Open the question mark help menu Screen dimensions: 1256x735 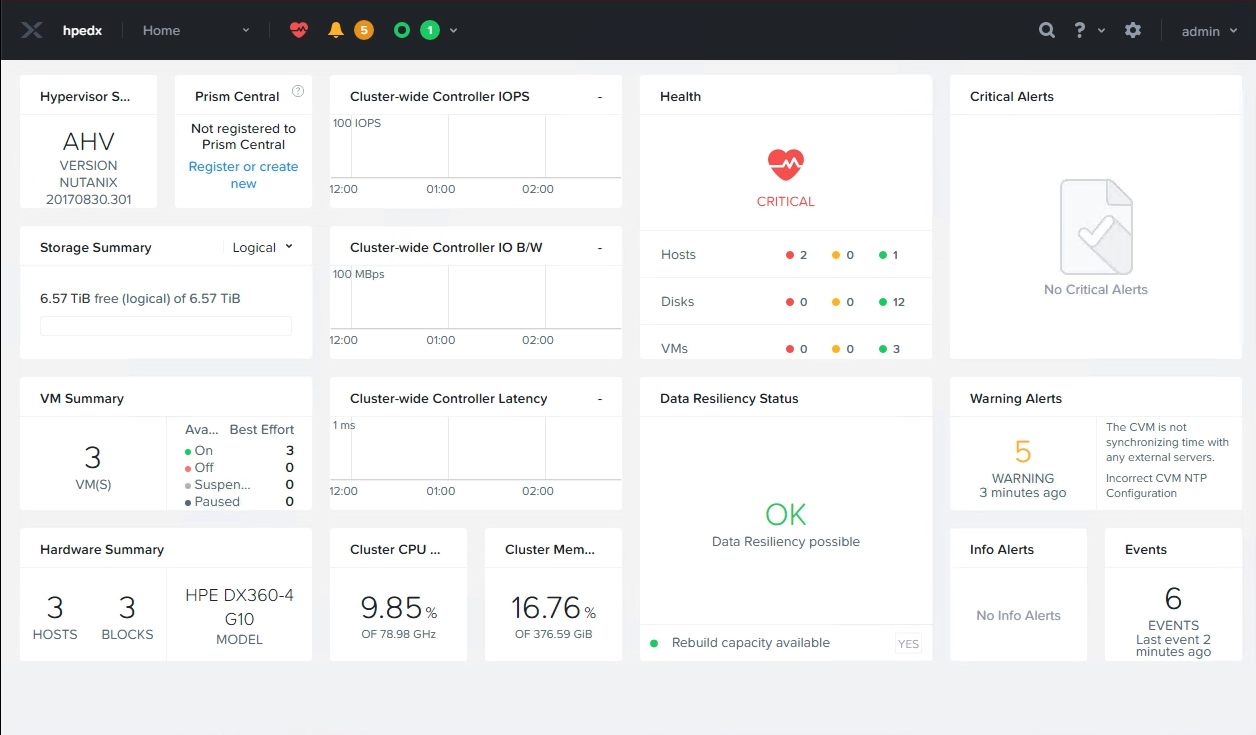tap(1089, 30)
